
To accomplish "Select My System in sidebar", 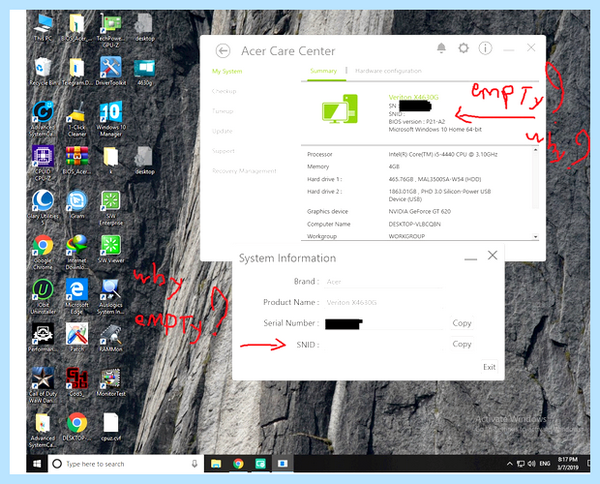I will point(227,71).
